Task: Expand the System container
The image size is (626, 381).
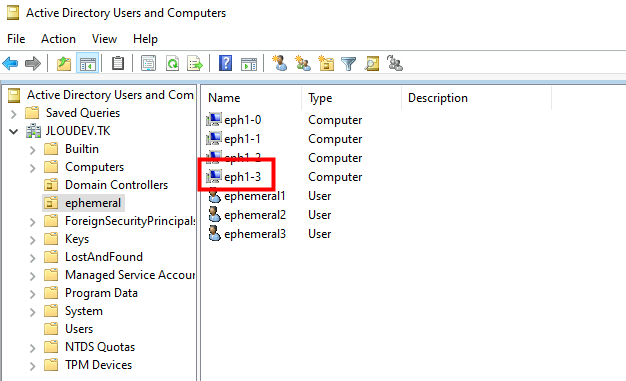Action: coord(33,312)
